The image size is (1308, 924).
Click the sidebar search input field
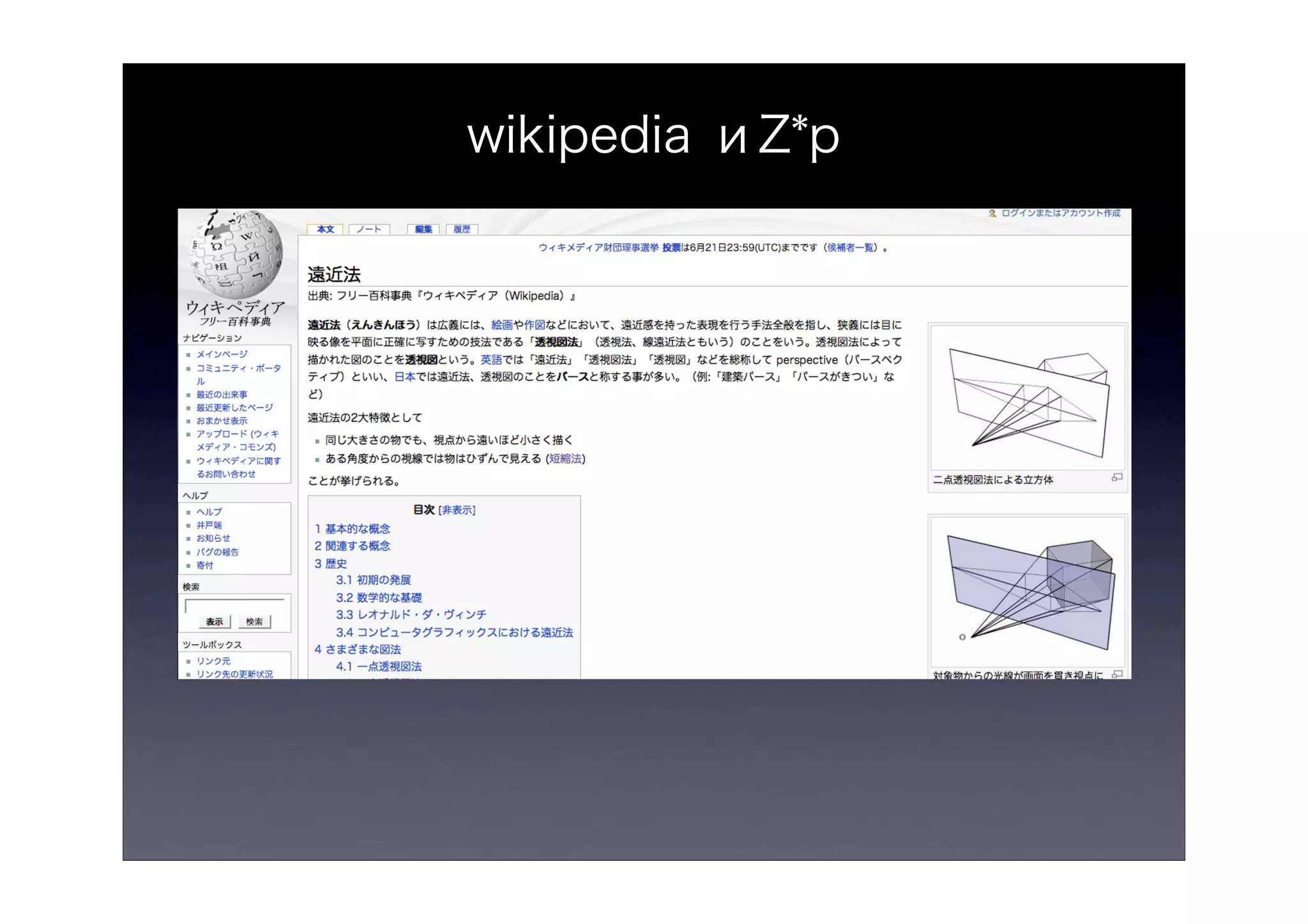pyautogui.click(x=234, y=605)
